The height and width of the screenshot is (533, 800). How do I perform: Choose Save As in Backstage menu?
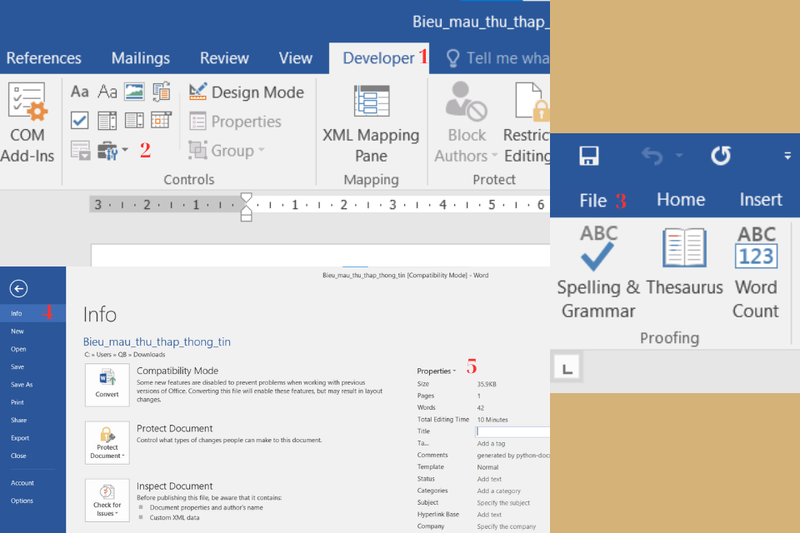point(33,385)
